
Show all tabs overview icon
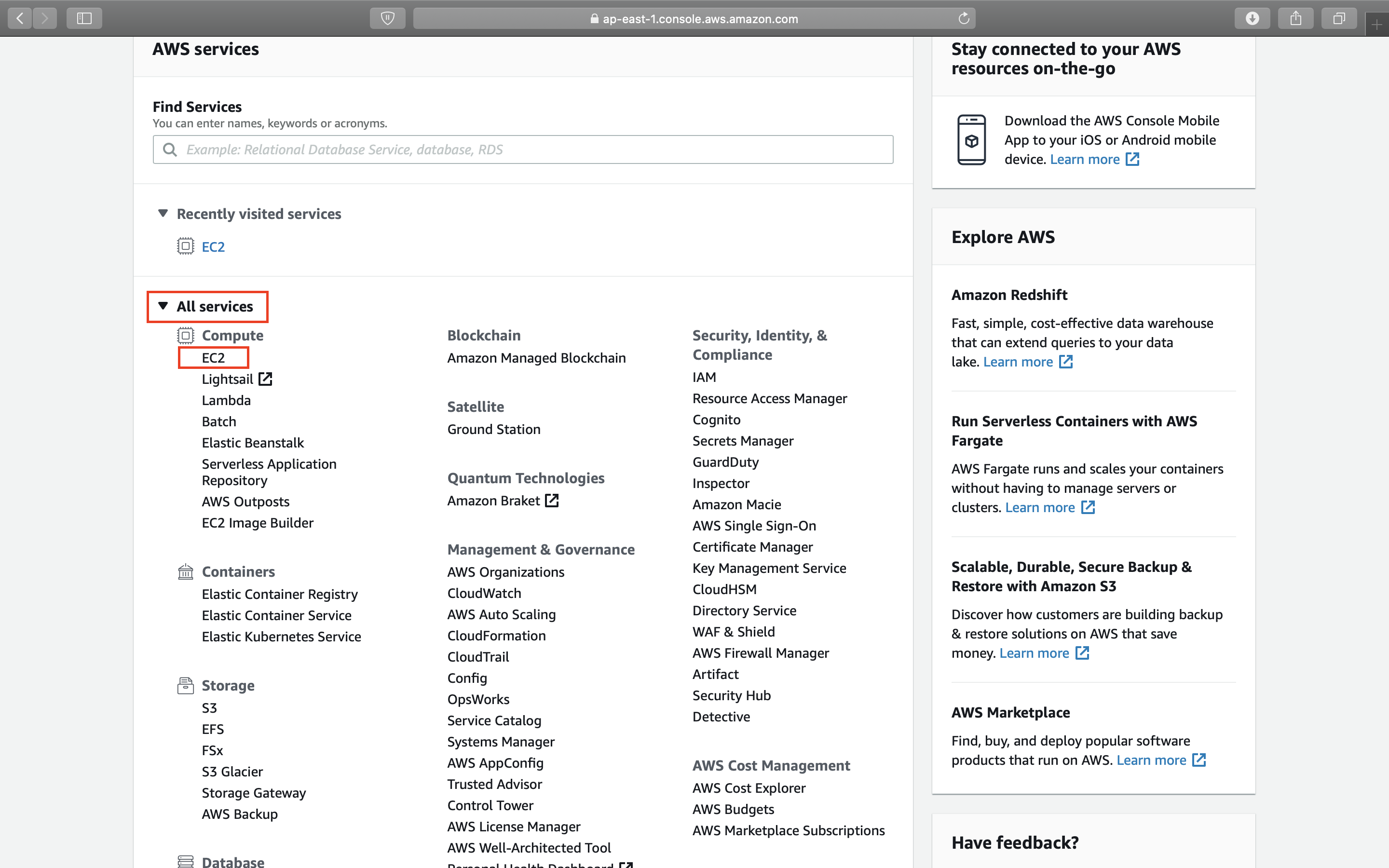(1339, 18)
